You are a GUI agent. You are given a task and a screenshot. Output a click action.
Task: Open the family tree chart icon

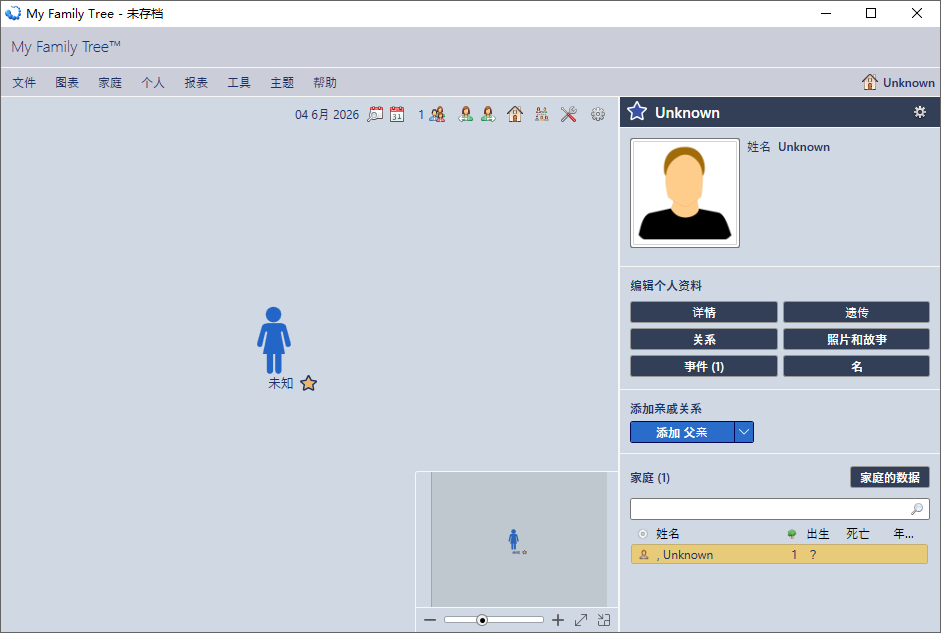(542, 114)
